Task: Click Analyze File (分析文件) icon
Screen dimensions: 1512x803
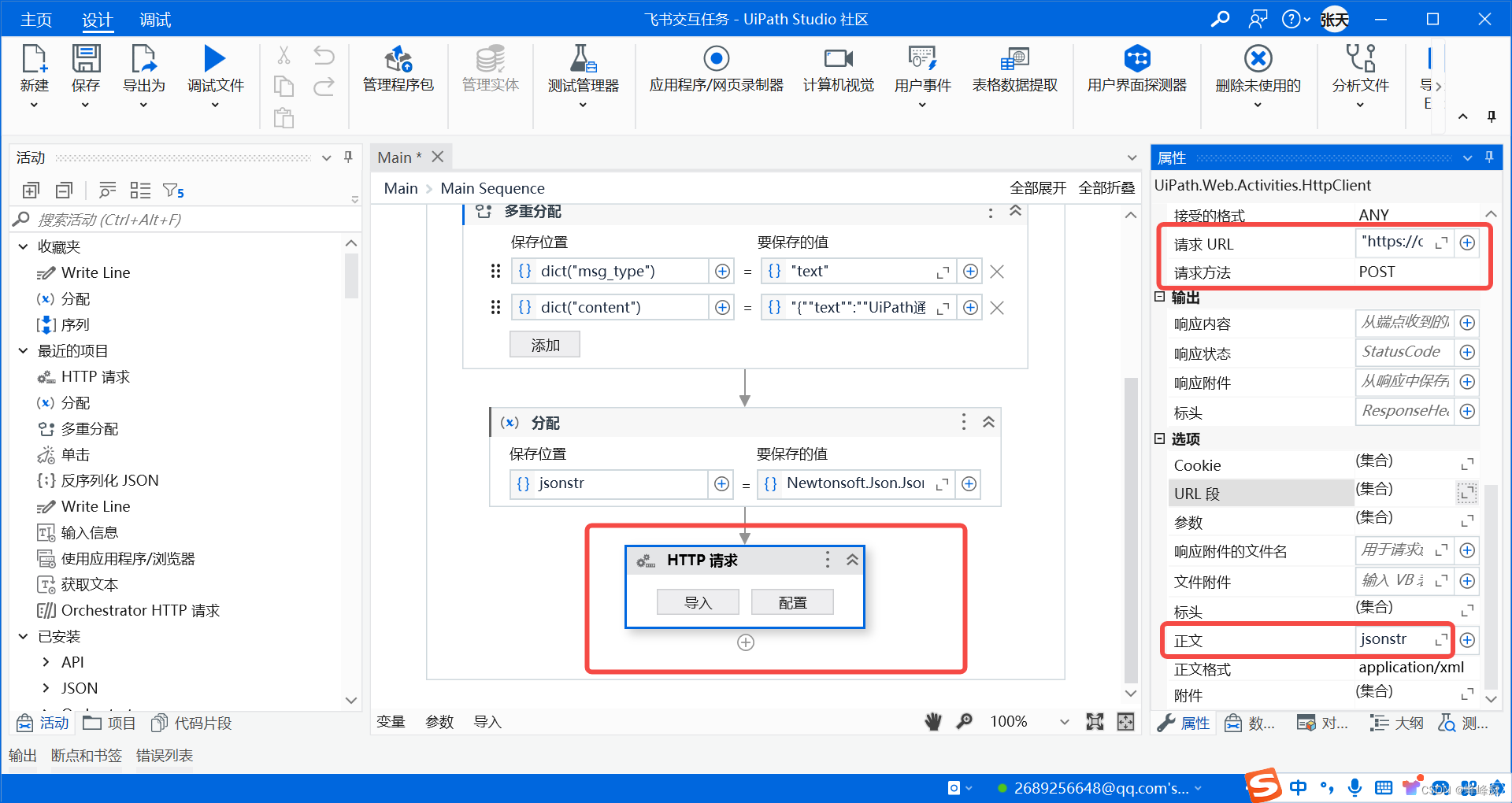Action: point(1360,58)
